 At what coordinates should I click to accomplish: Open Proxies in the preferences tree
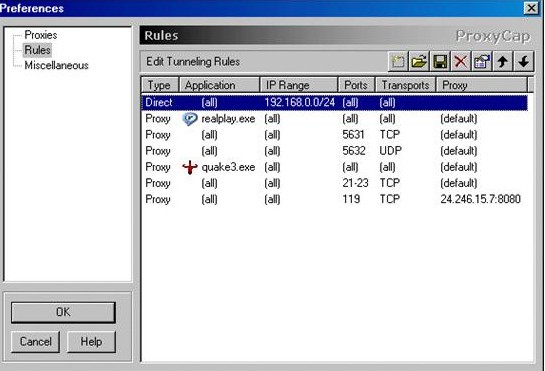[41, 35]
